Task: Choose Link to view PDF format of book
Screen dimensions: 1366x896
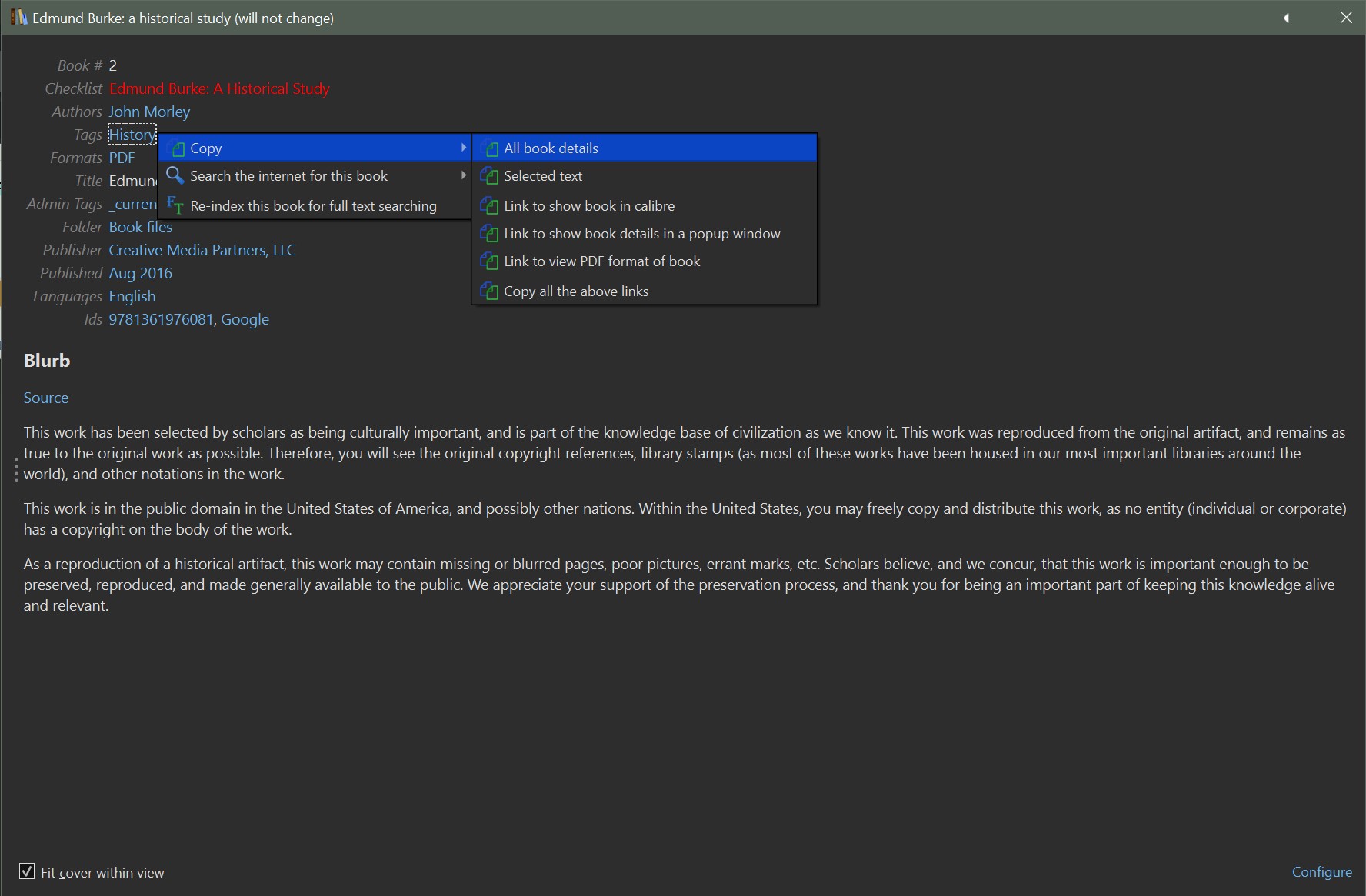Action: (x=645, y=261)
